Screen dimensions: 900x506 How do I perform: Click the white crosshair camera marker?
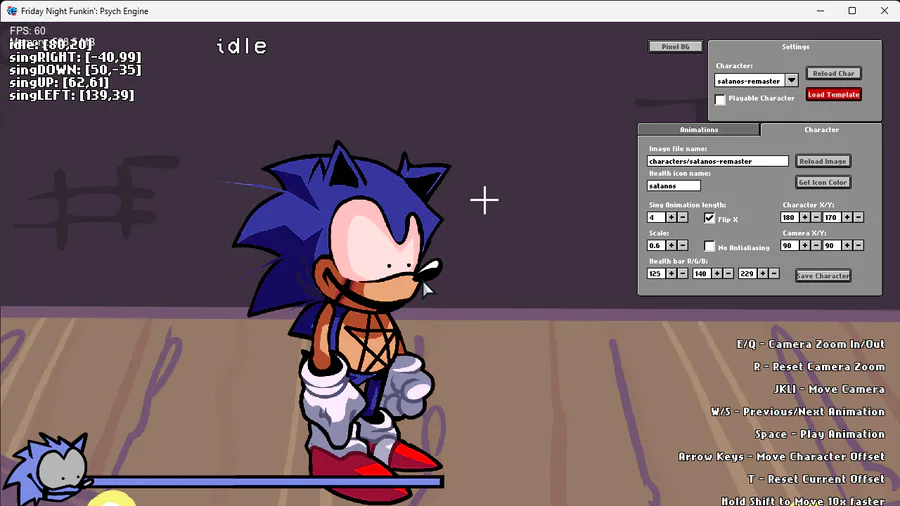click(x=484, y=200)
